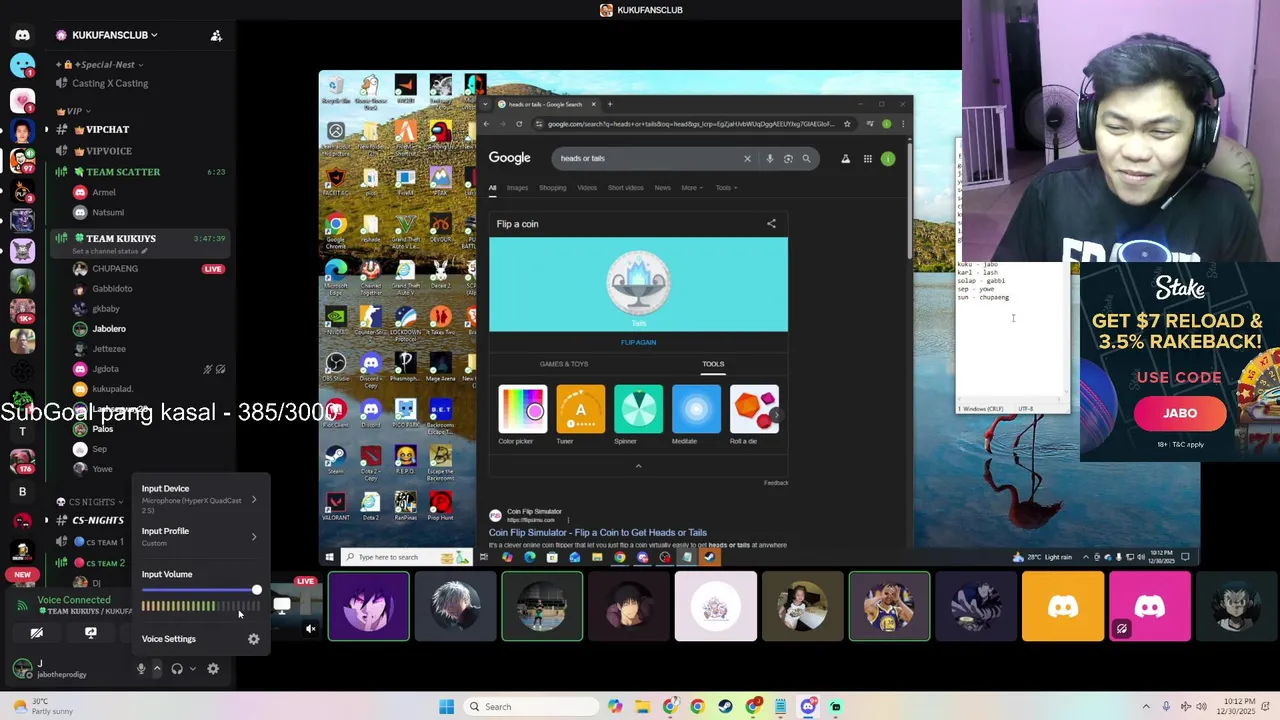Open Windows Start menu
The height and width of the screenshot is (720, 1280).
pyautogui.click(x=446, y=707)
